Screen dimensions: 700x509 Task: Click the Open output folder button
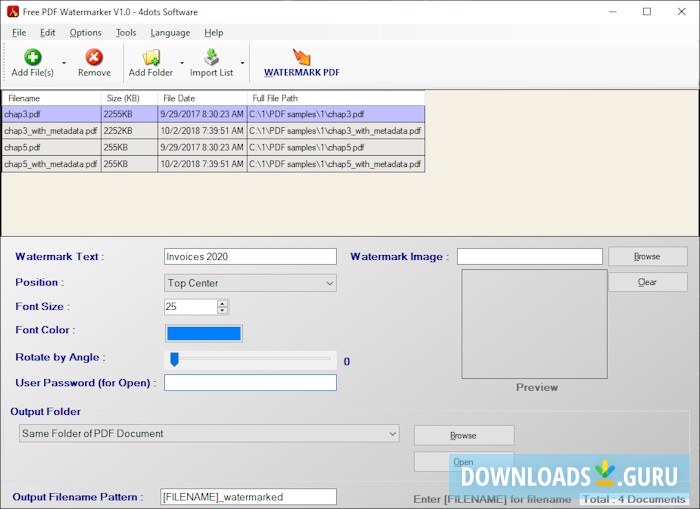[463, 462]
